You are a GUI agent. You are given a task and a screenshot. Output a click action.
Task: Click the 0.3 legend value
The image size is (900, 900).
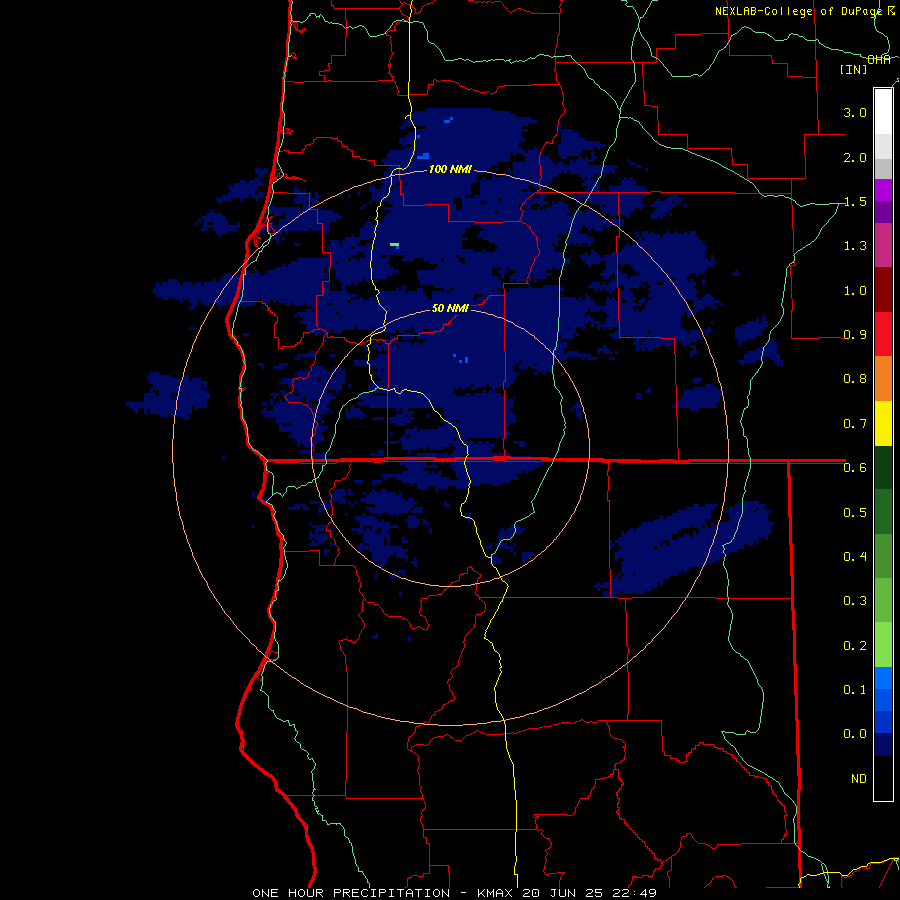(855, 601)
